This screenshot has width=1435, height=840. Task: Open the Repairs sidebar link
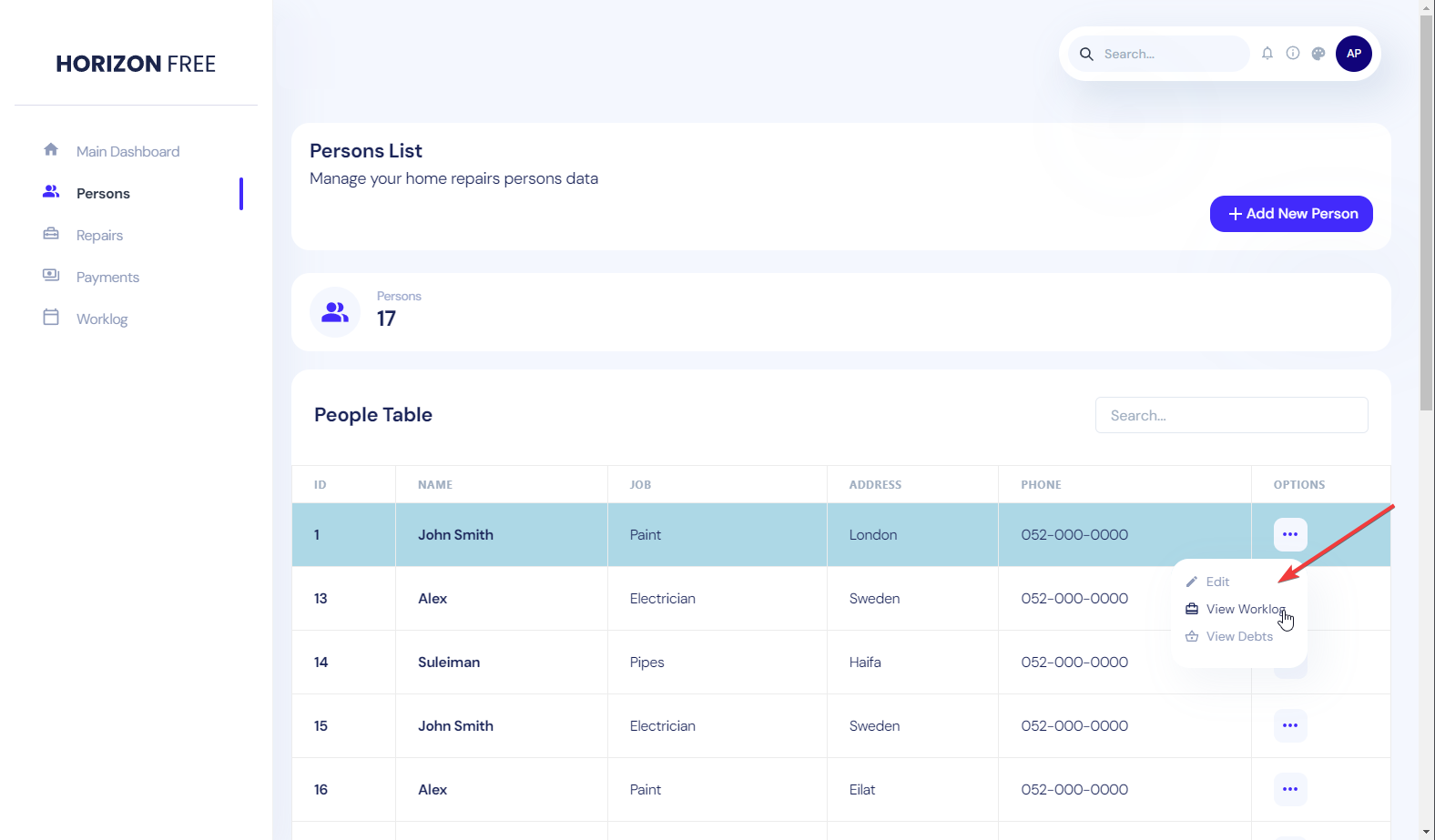[99, 235]
